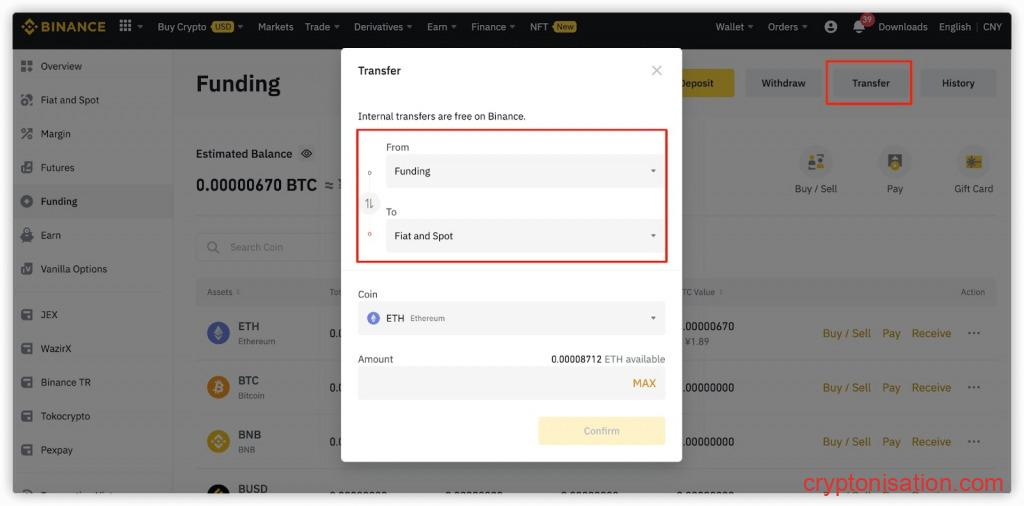Open the user profile icon
This screenshot has height=506, width=1024.
click(x=830, y=27)
